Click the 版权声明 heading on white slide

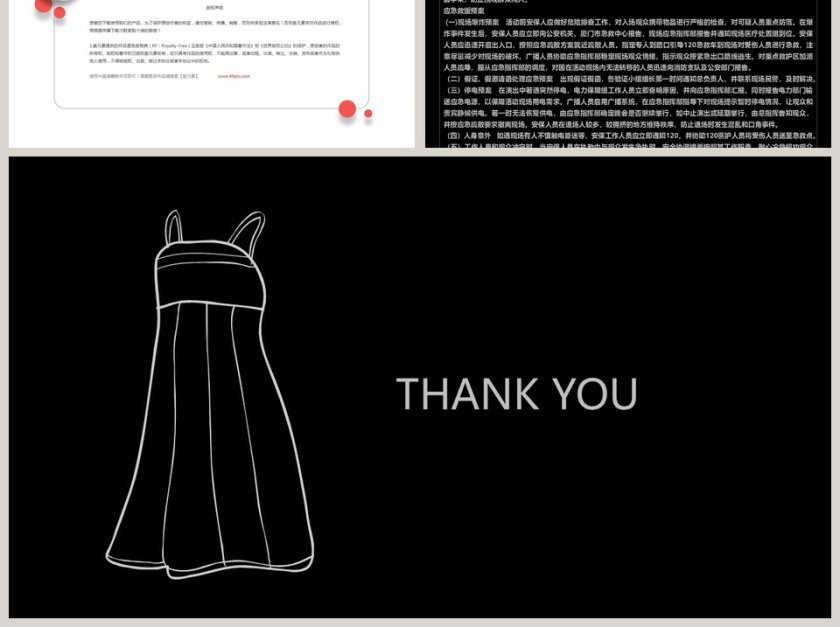(x=214, y=7)
